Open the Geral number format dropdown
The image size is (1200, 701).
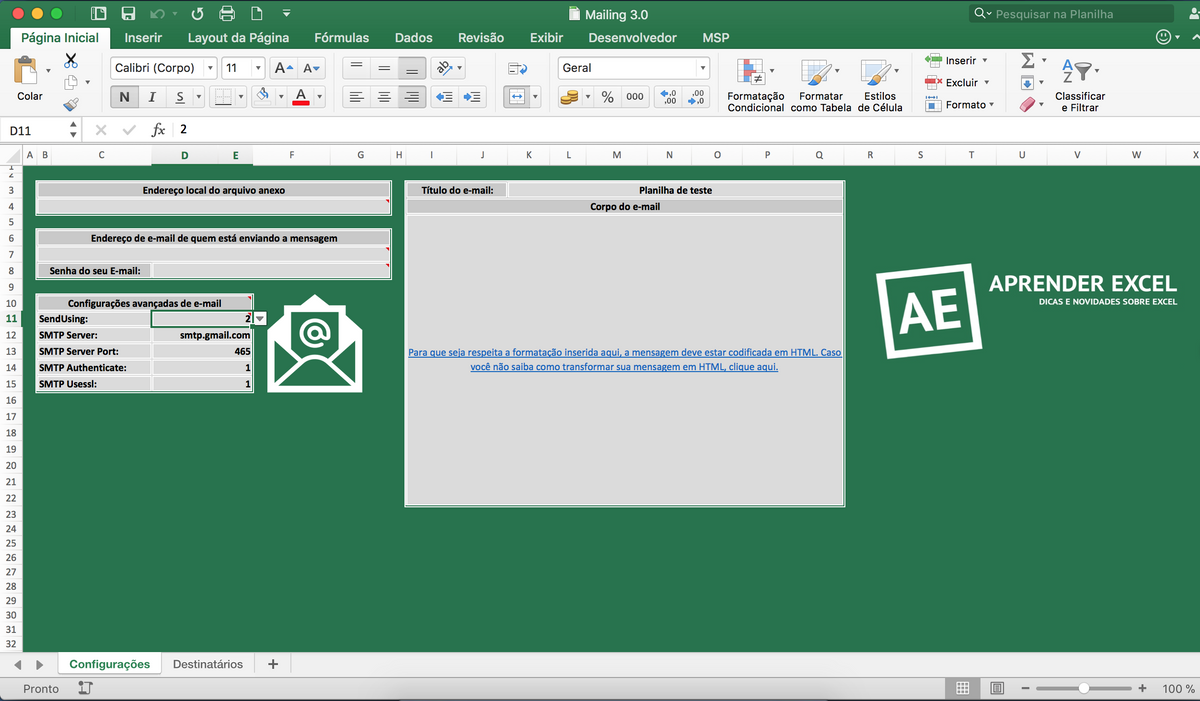point(703,68)
